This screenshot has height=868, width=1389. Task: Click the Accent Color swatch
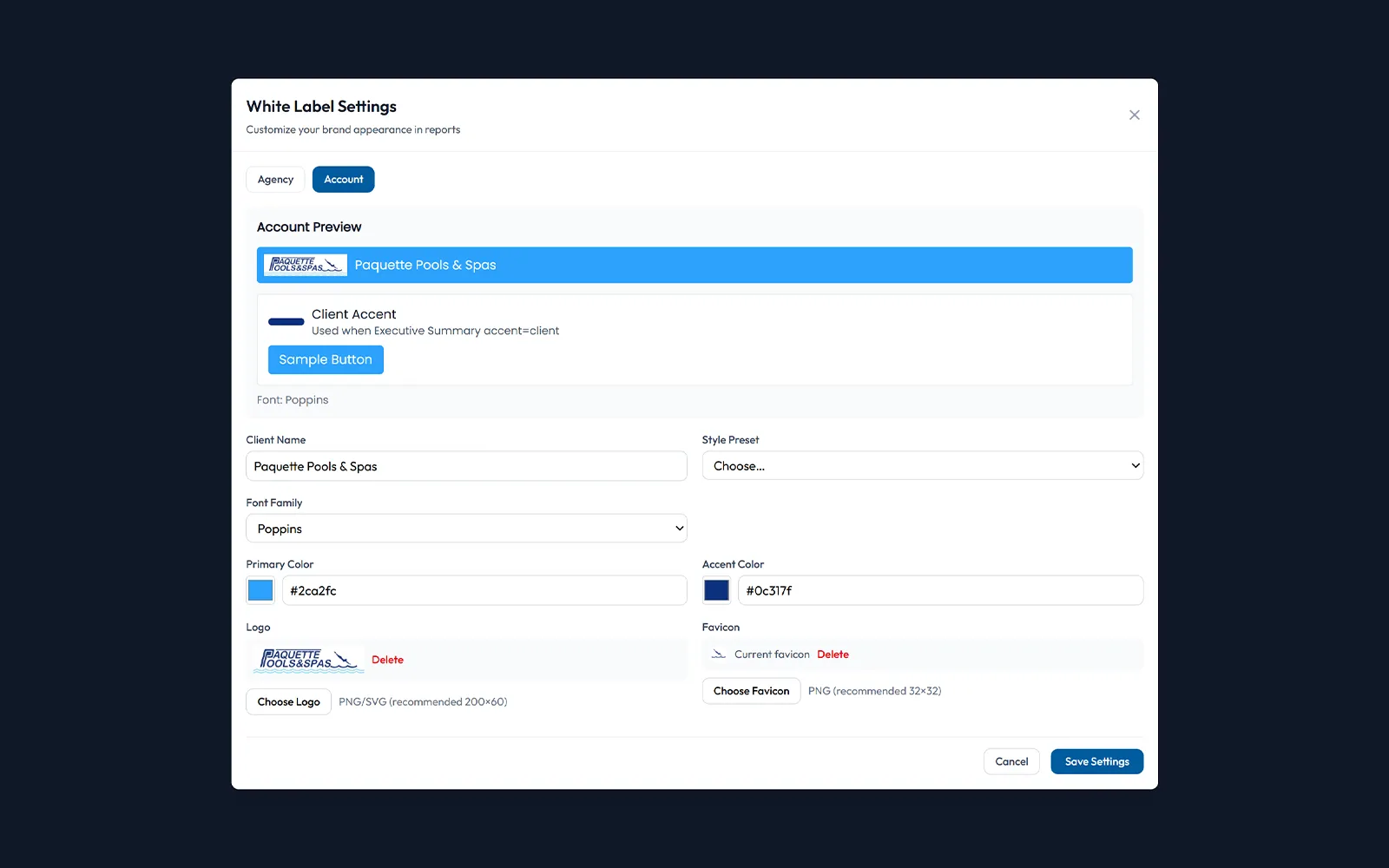point(716,590)
